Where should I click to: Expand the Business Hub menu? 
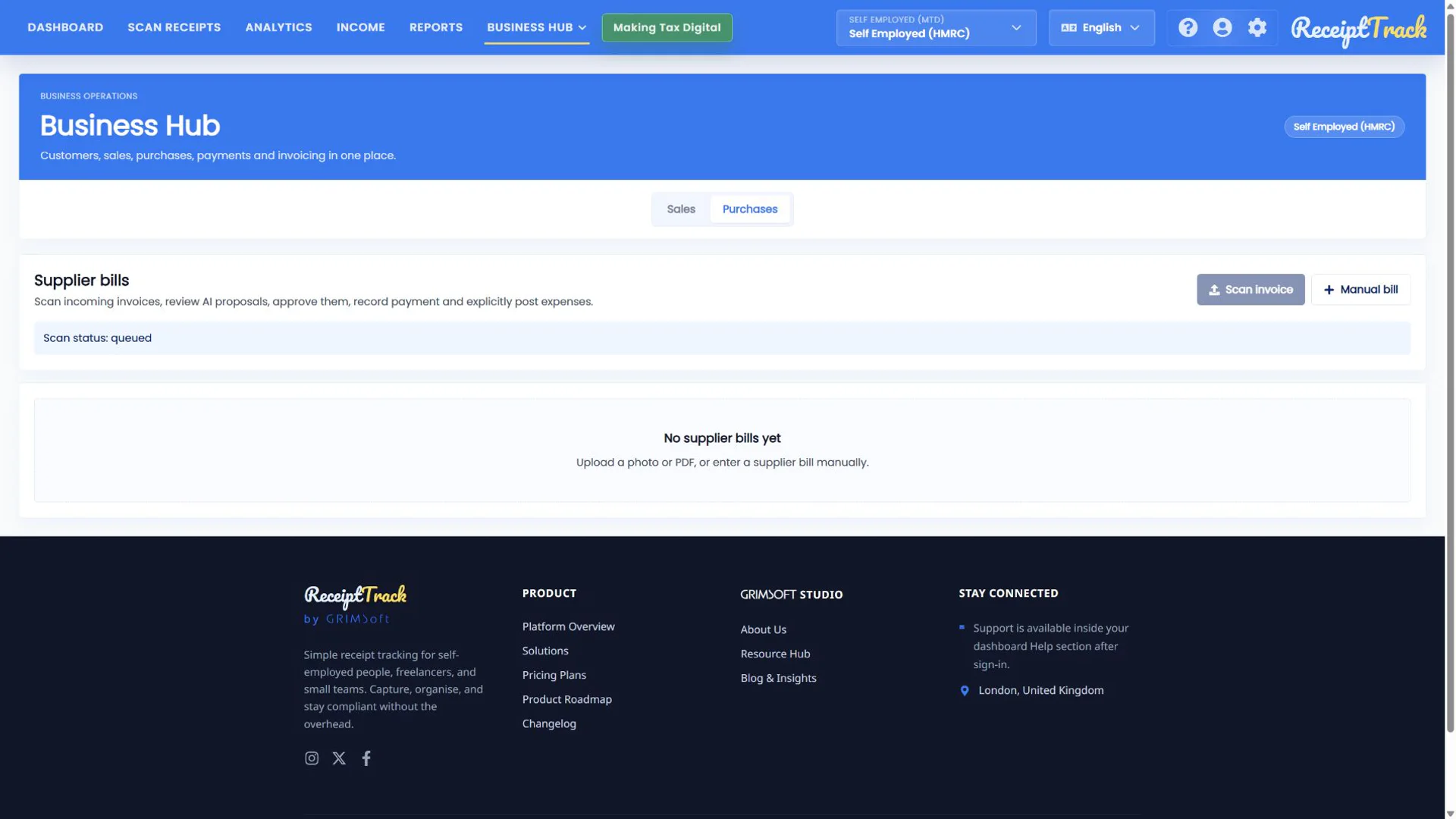point(537,27)
